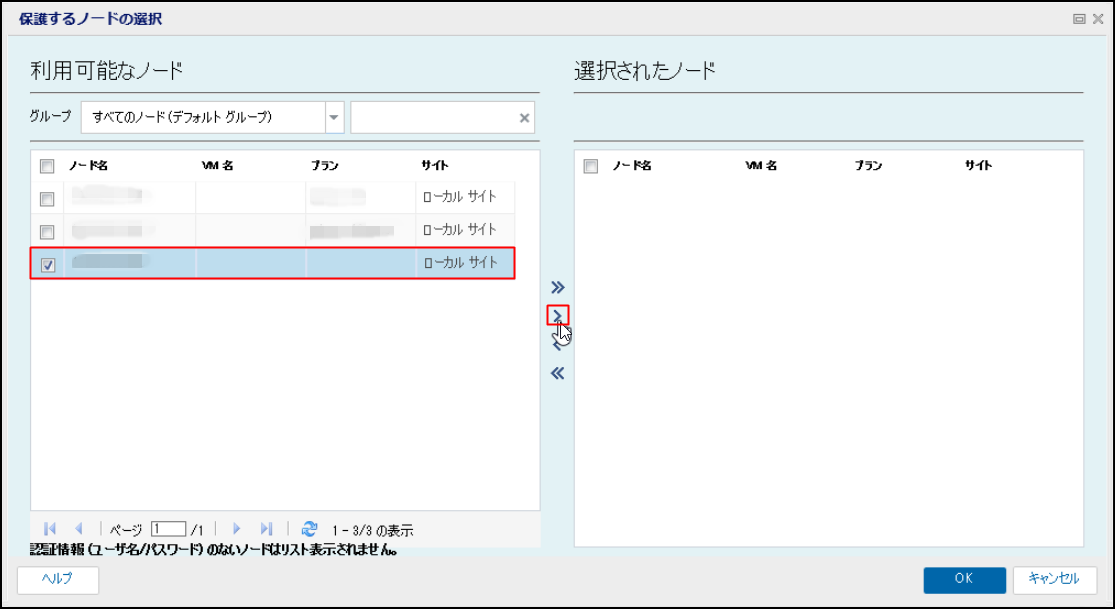Uncheck the highlighted third node row checkbox
Viewport: 1115px width, 609px height.
tap(48, 265)
